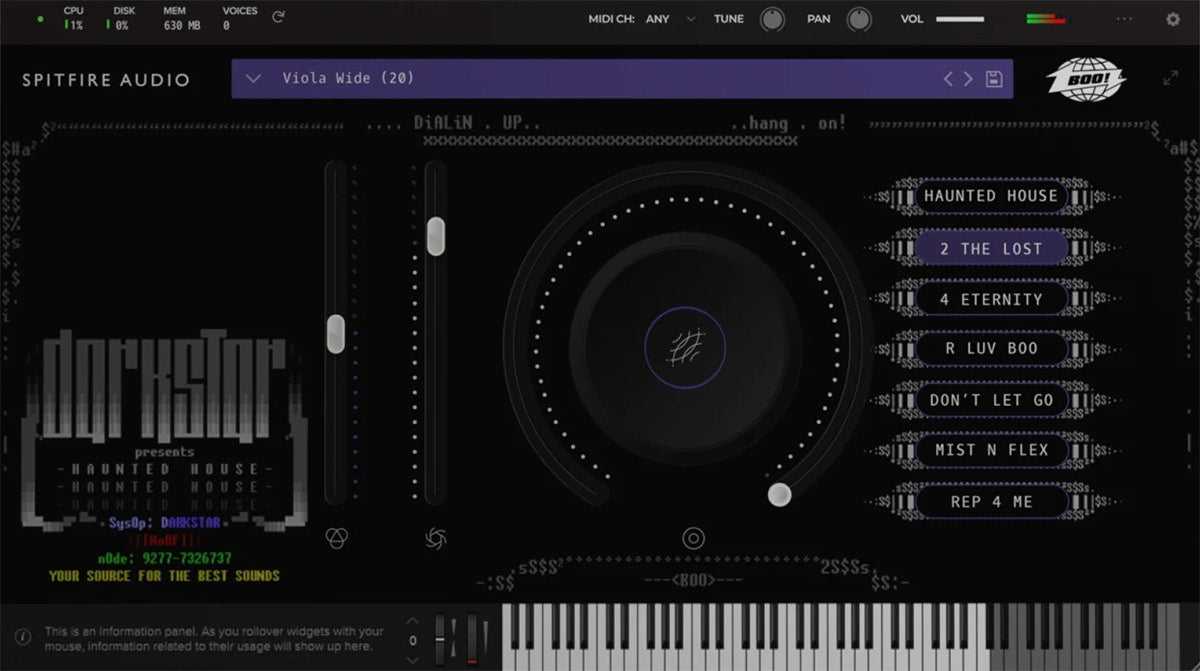Click the concentric circle icon below big knob
The image size is (1200, 671).
point(693,538)
